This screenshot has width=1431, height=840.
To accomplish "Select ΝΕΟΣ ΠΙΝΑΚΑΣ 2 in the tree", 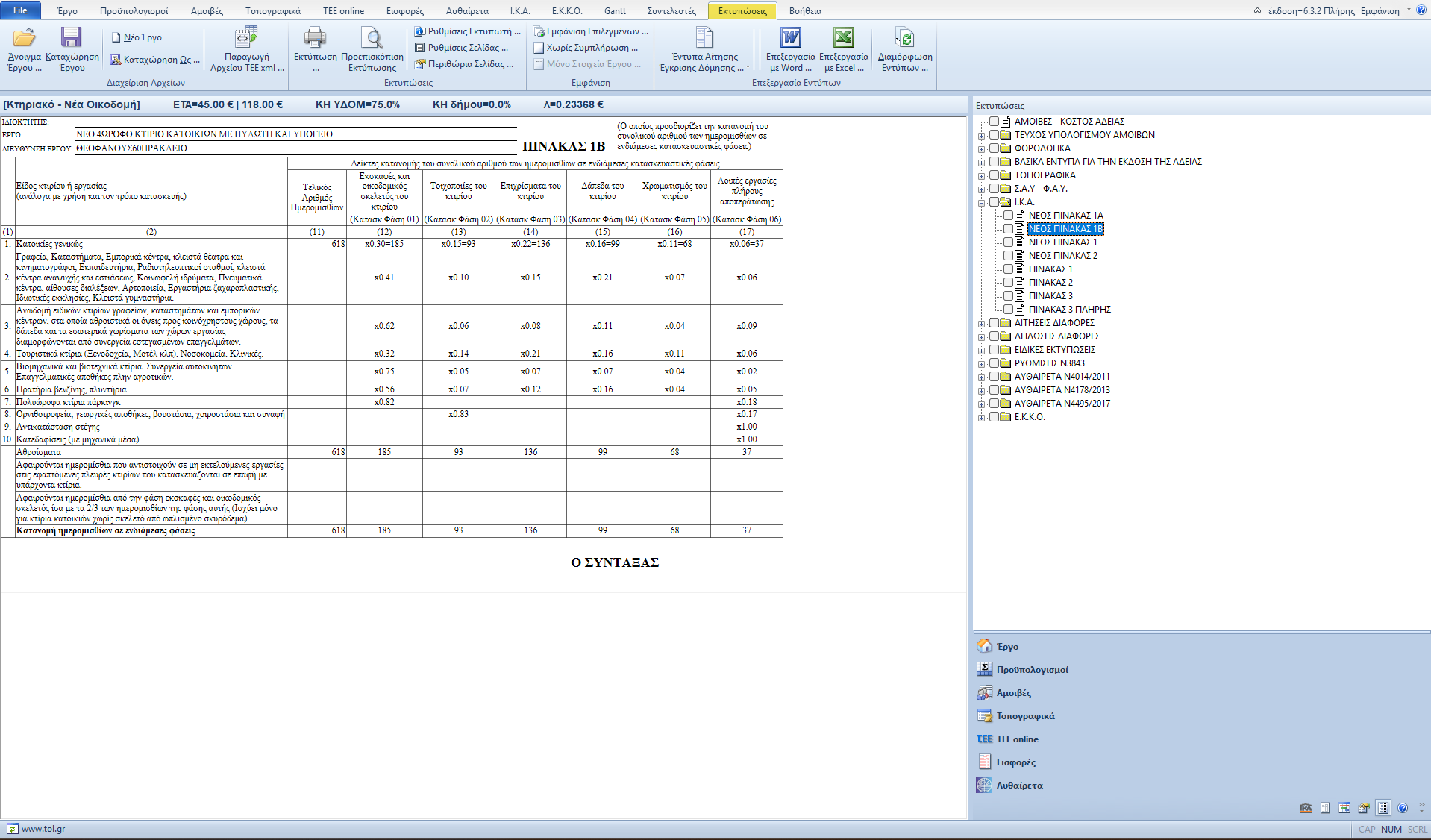I will click(x=1062, y=256).
